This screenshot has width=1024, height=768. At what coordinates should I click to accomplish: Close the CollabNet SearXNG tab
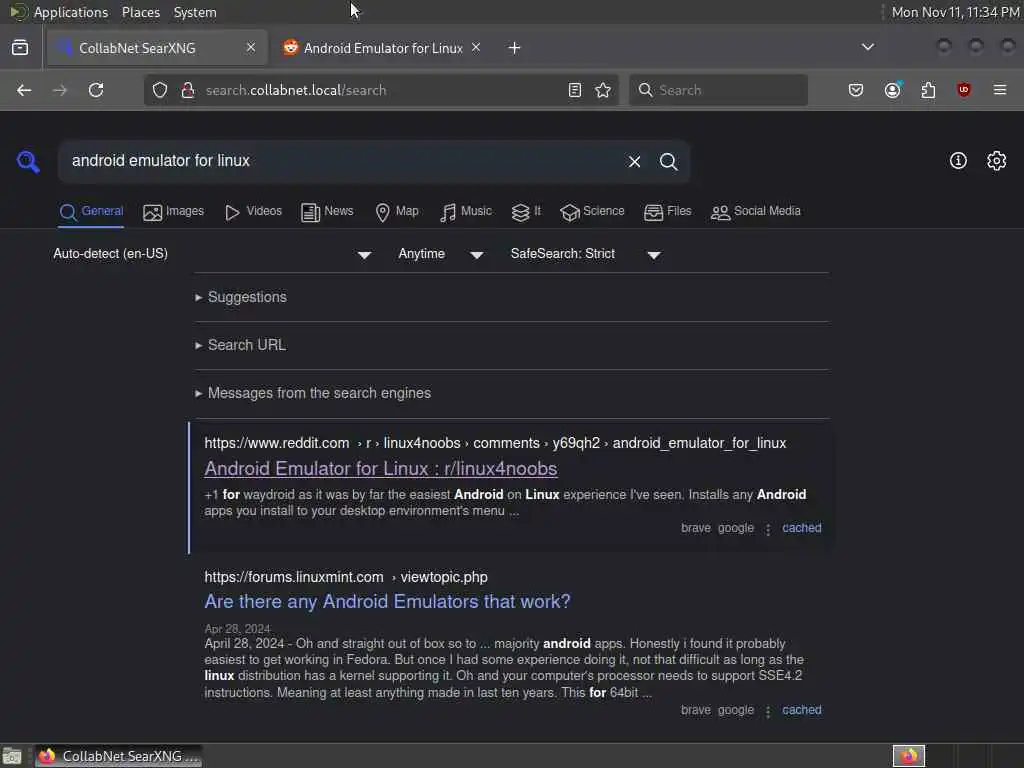point(251,48)
